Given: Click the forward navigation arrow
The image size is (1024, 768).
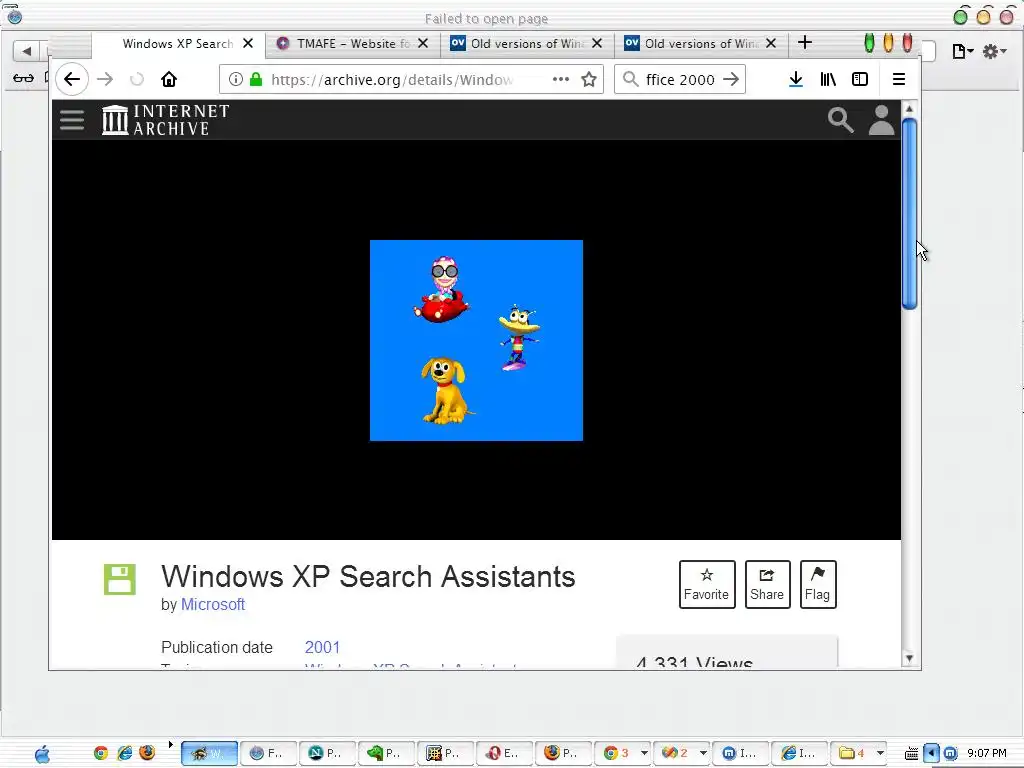Looking at the screenshot, I should point(104,80).
